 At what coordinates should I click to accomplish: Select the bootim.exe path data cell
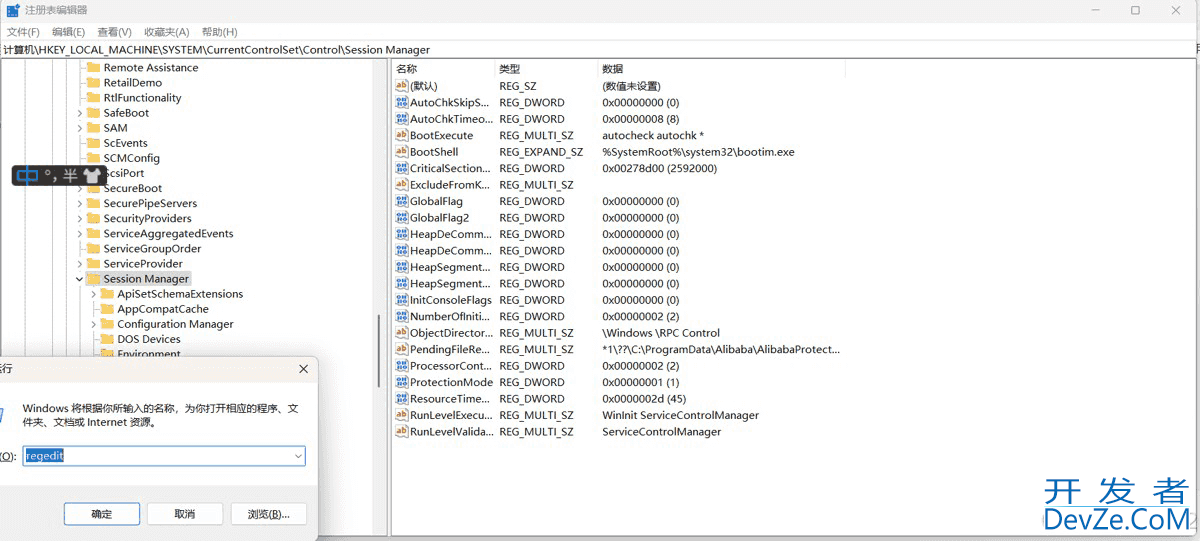point(698,152)
